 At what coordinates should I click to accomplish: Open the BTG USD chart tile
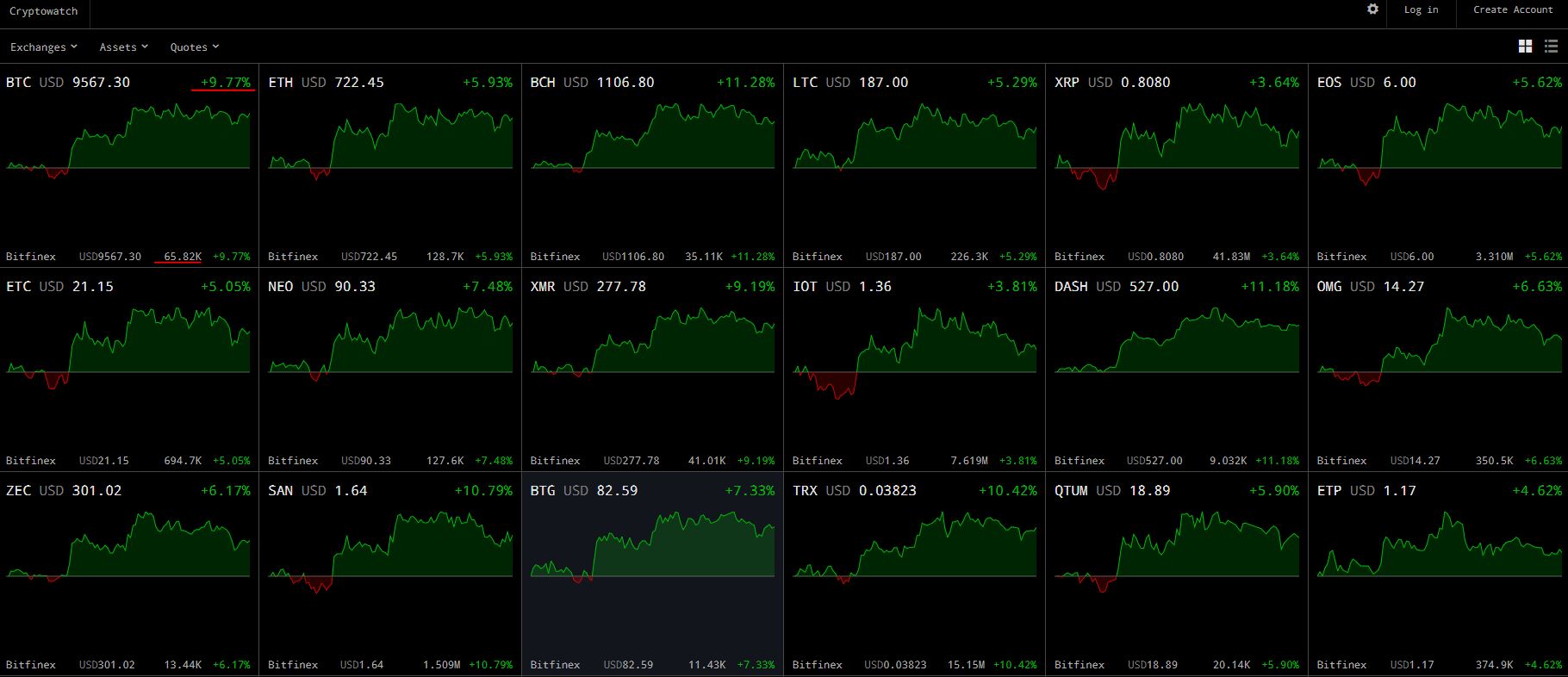click(x=652, y=574)
